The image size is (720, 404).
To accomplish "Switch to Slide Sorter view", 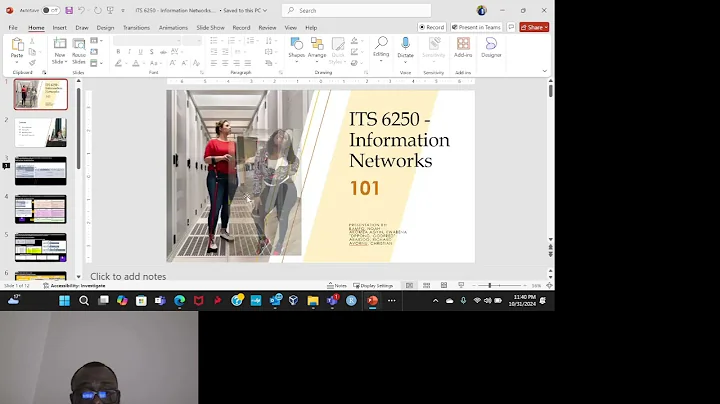I will click(x=427, y=286).
